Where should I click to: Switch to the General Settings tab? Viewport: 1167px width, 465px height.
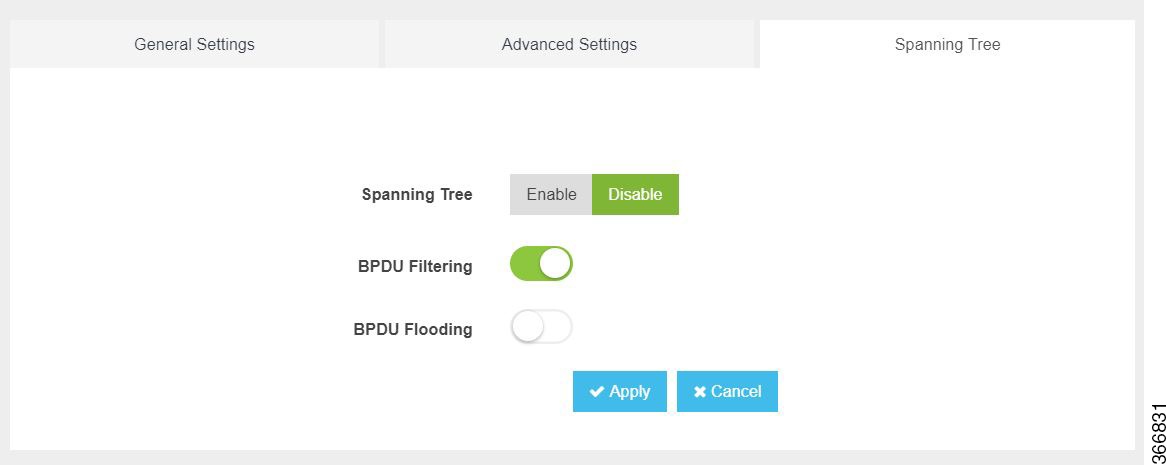(x=194, y=45)
